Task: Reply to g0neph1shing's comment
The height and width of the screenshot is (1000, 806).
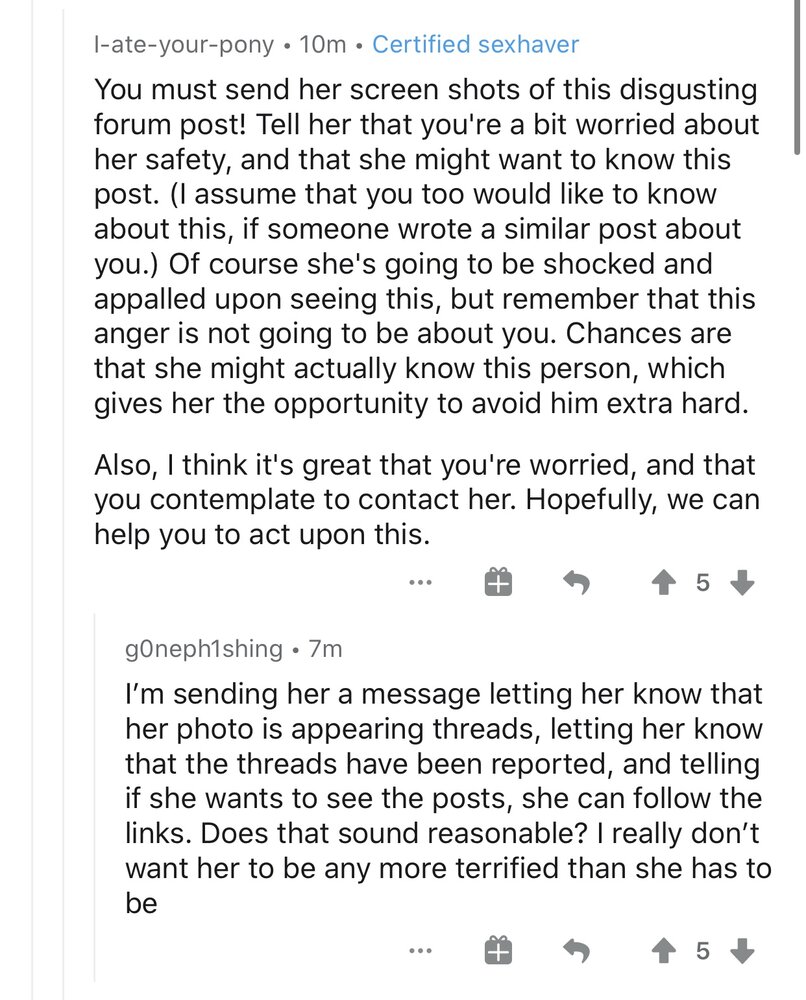Action: (x=576, y=952)
